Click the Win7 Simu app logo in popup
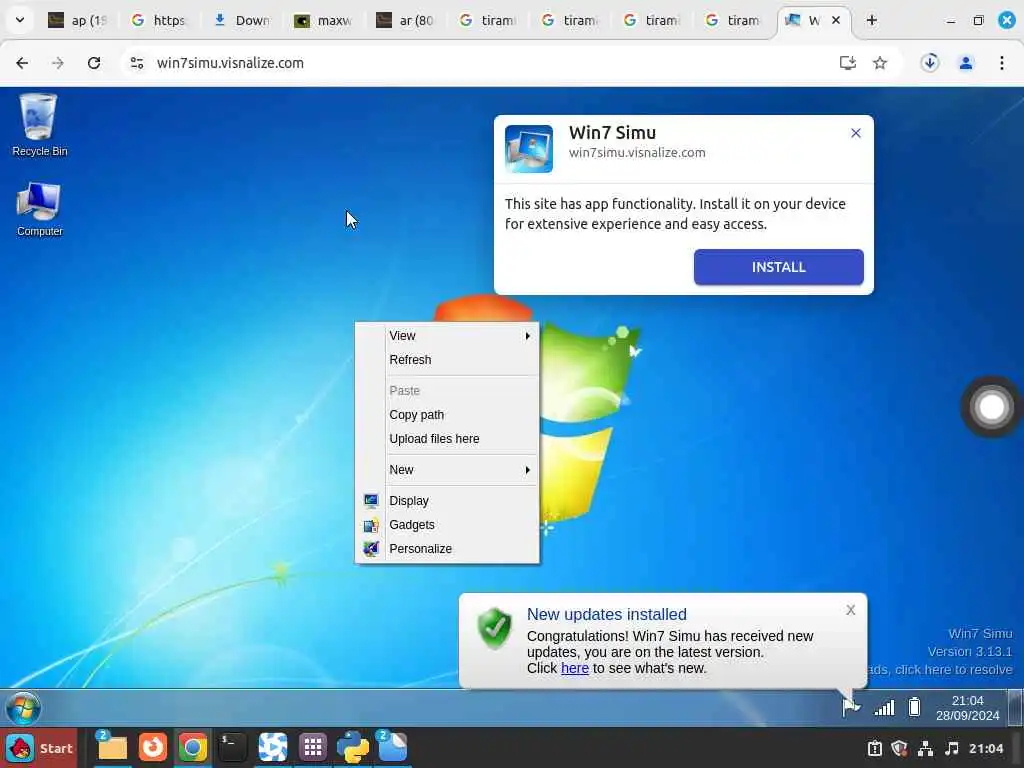1024x768 pixels. pos(529,149)
